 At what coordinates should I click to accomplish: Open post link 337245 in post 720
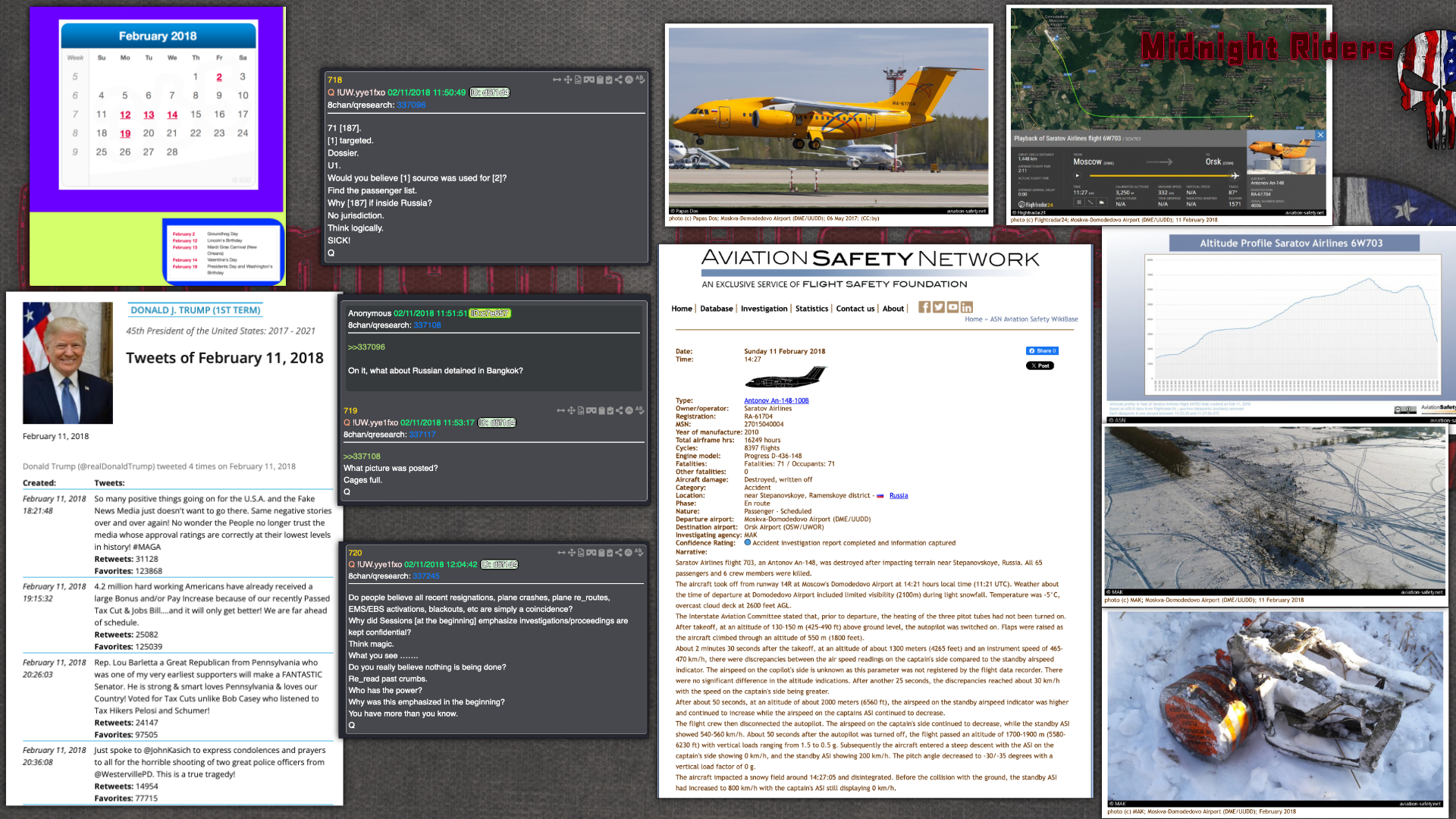tap(425, 576)
